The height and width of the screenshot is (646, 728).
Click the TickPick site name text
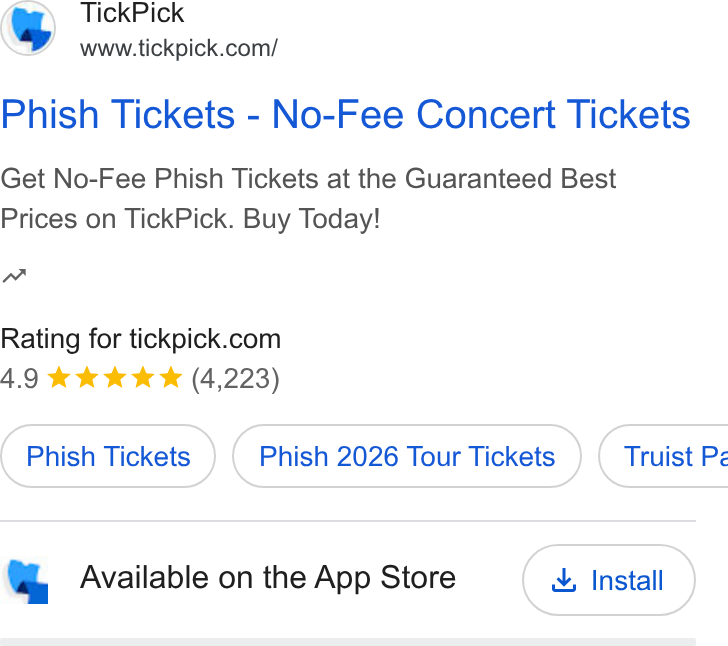pyautogui.click(x=132, y=13)
